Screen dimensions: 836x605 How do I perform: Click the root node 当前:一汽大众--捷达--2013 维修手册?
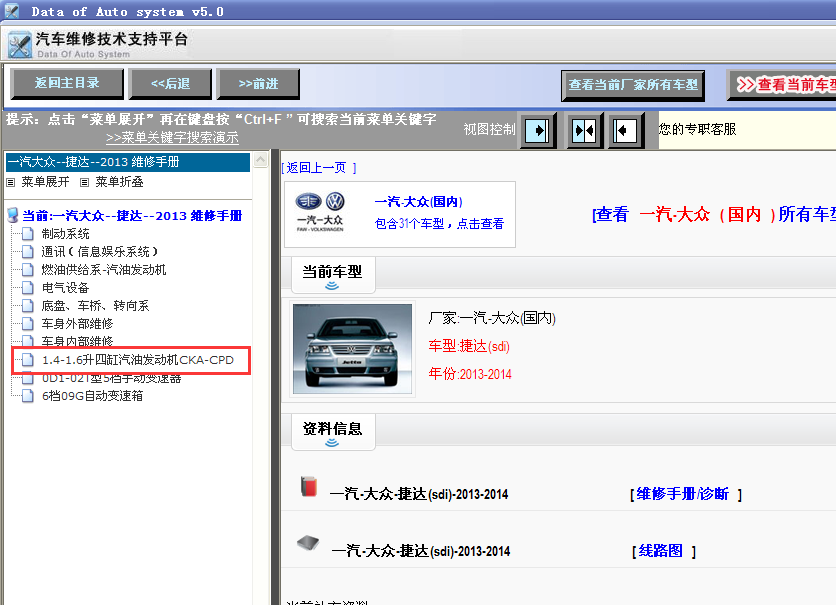pos(132,215)
